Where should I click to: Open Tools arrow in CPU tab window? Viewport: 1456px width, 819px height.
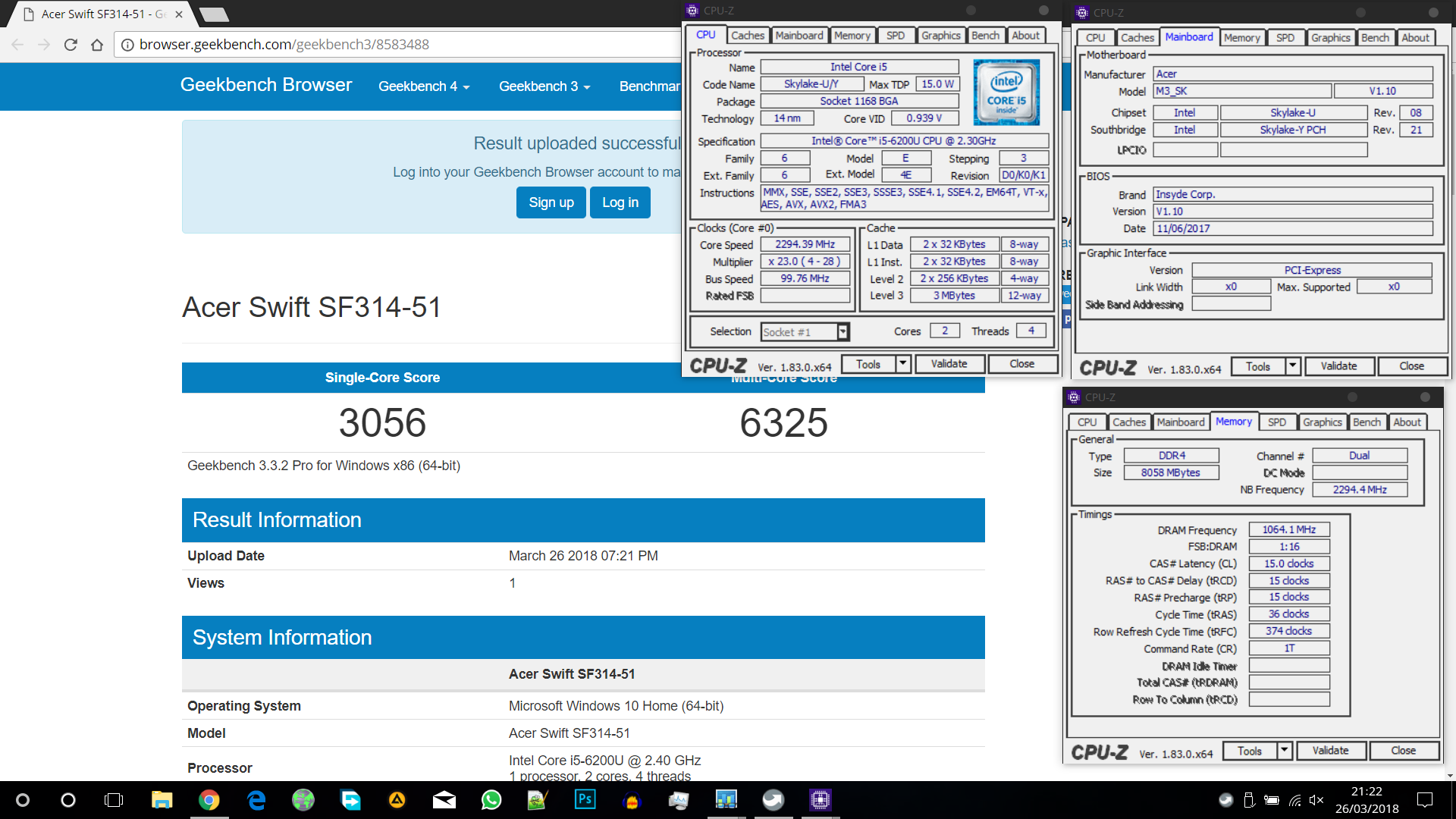[x=902, y=364]
